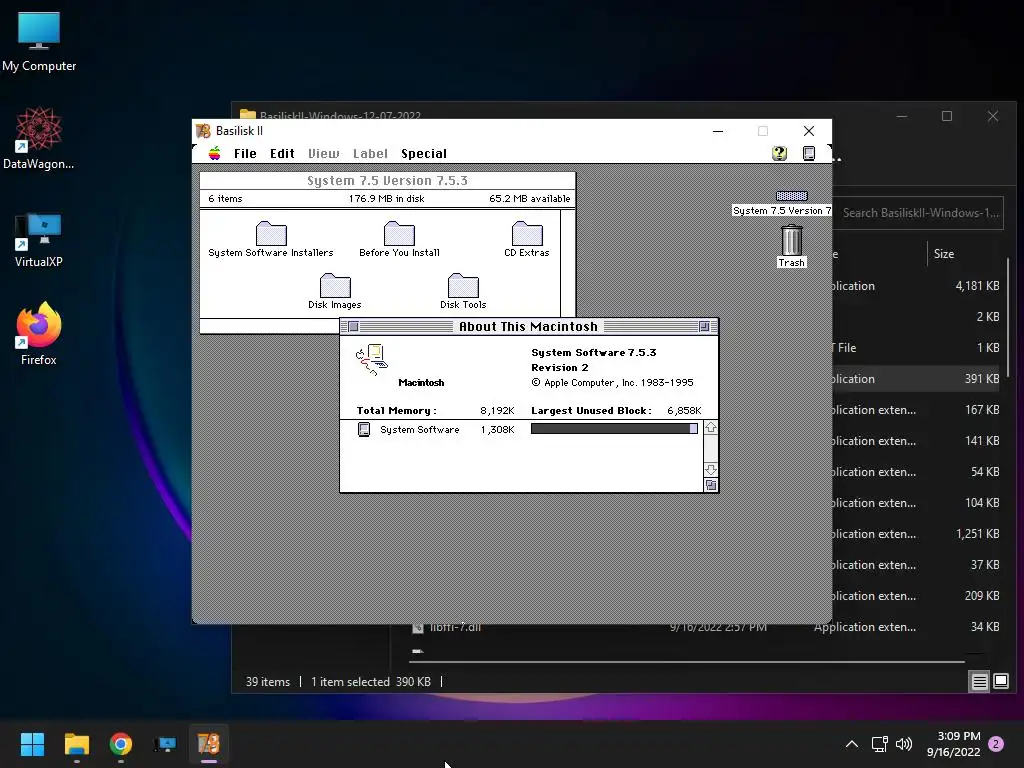
Task: Switch Explorer to details view icon
Action: click(x=980, y=682)
